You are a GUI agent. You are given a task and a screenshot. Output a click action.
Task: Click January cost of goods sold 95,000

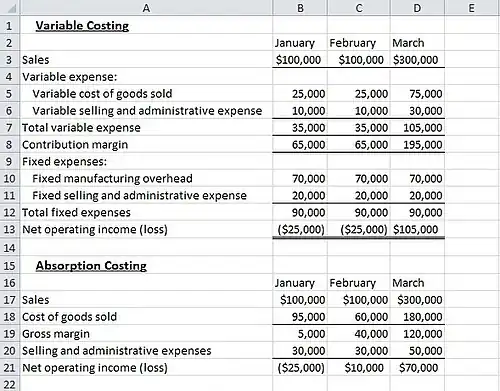[300, 317]
